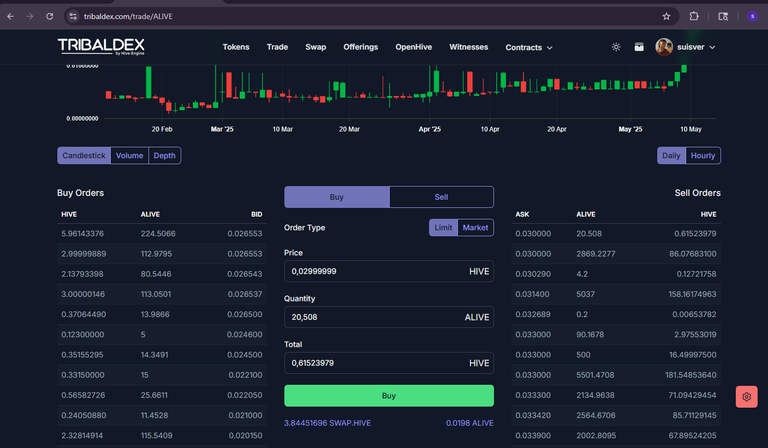Open the wallet icon in header
The width and height of the screenshot is (768, 448).
click(x=639, y=47)
